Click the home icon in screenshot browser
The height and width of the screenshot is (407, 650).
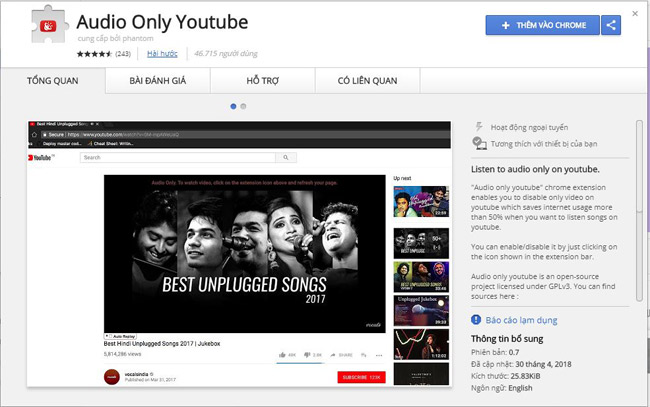[34, 135]
